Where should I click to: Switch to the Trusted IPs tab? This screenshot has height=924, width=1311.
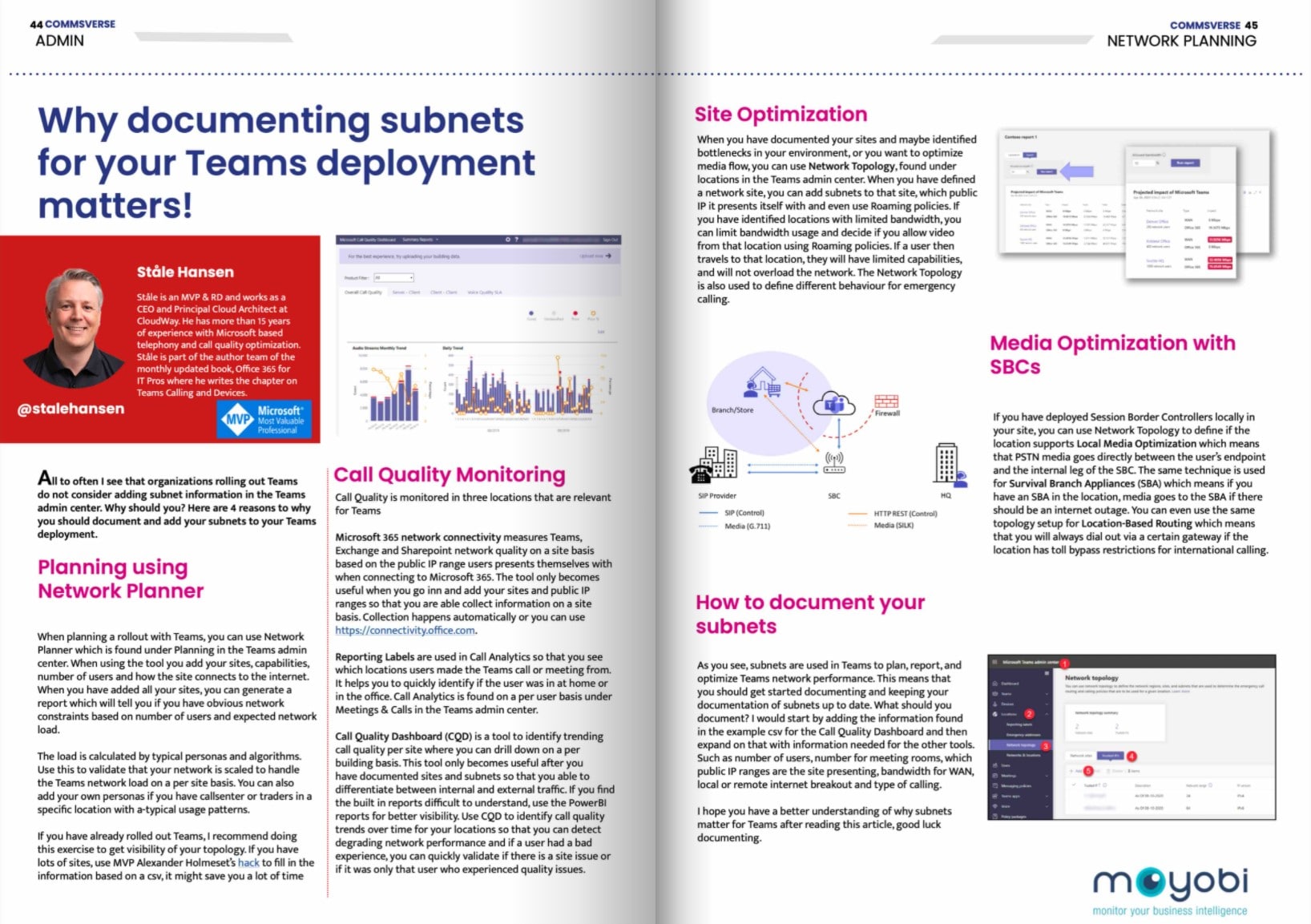point(1111,756)
